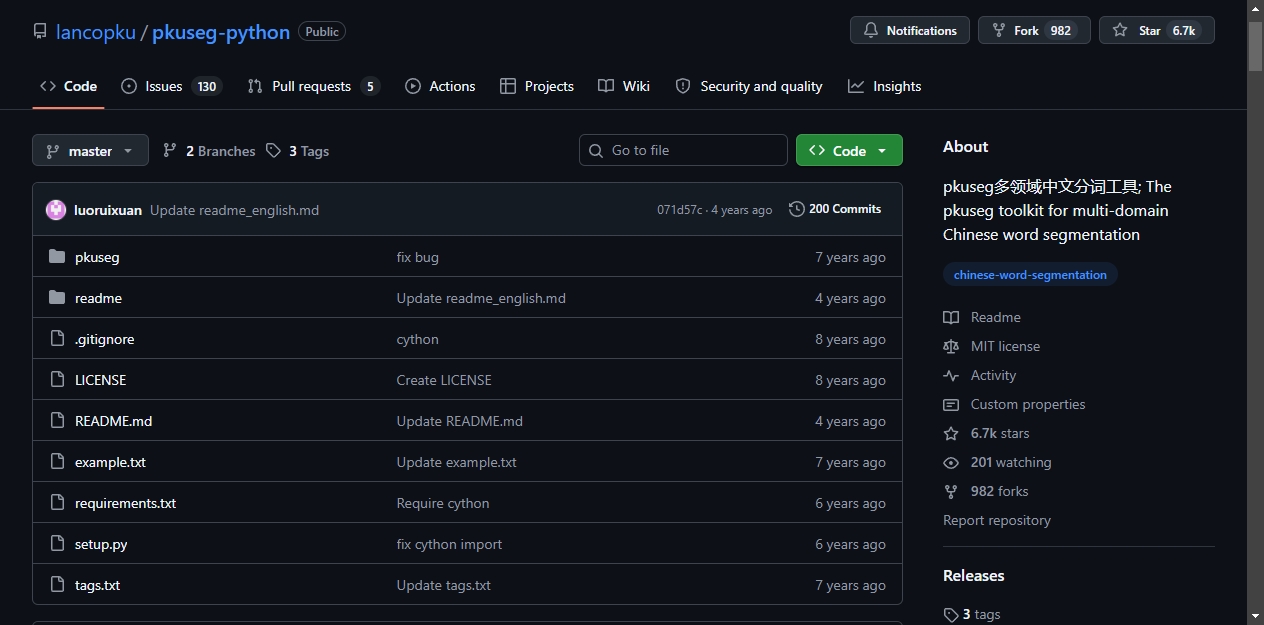Click the folder icon beside pkuseg
Screen dimensions: 1264x625
pos(57,257)
